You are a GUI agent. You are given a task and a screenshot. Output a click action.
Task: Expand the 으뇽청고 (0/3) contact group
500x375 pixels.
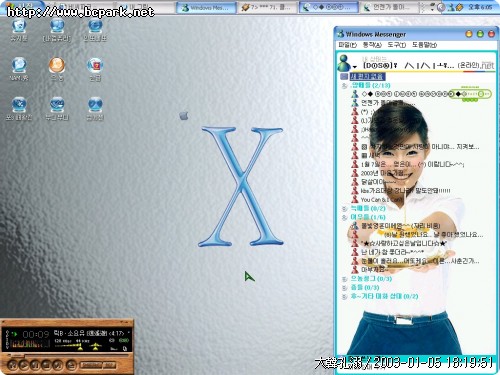pos(344,279)
